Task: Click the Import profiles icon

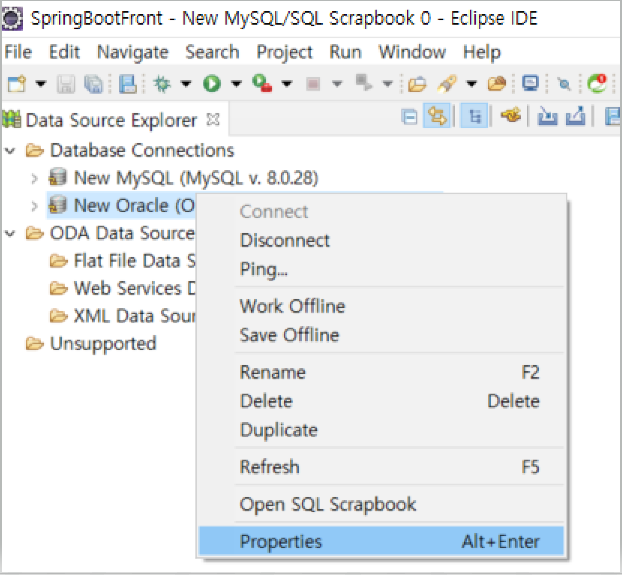Action: [x=547, y=117]
